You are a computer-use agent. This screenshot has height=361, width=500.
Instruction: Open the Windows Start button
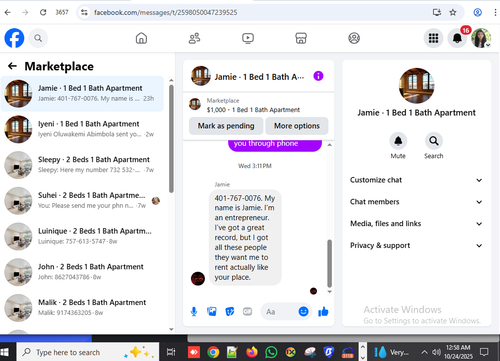coord(5,352)
